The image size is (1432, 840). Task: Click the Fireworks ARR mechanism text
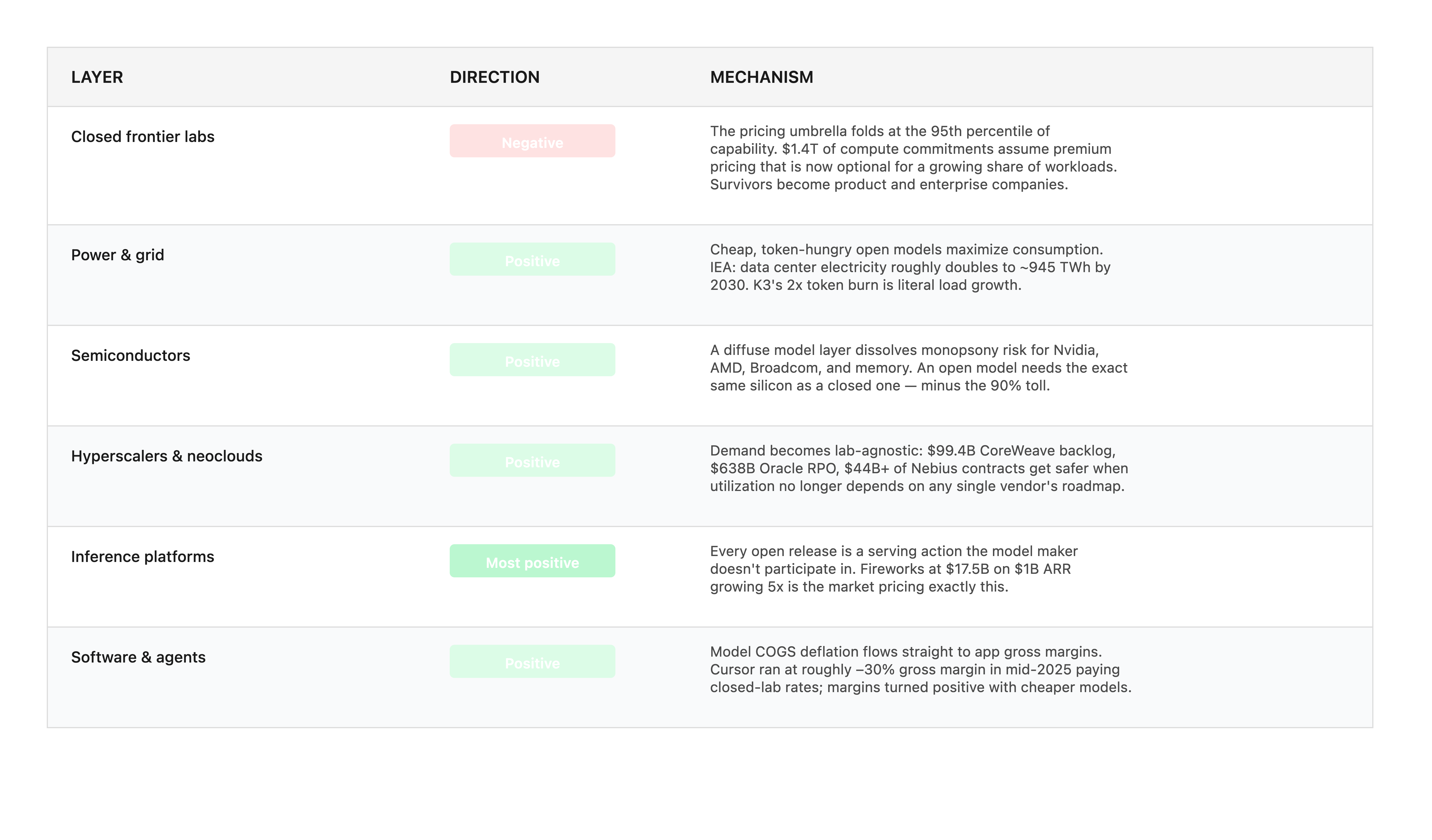point(894,569)
